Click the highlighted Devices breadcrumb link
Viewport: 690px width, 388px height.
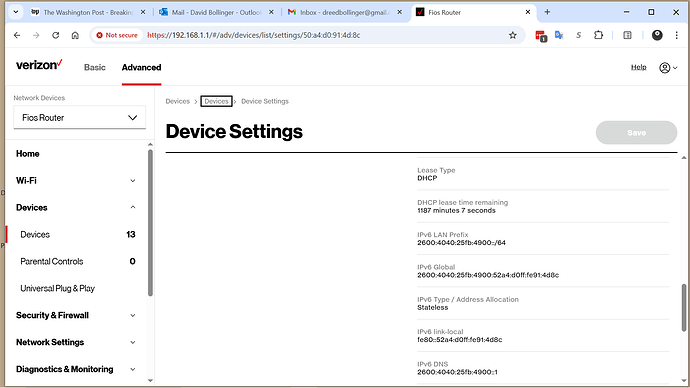click(216, 101)
